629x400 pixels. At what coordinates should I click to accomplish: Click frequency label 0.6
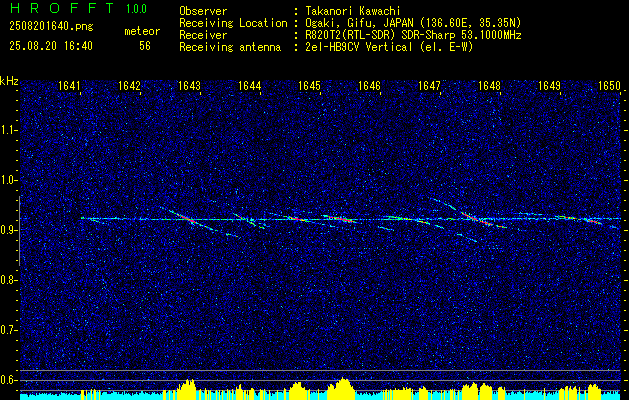click(8, 380)
